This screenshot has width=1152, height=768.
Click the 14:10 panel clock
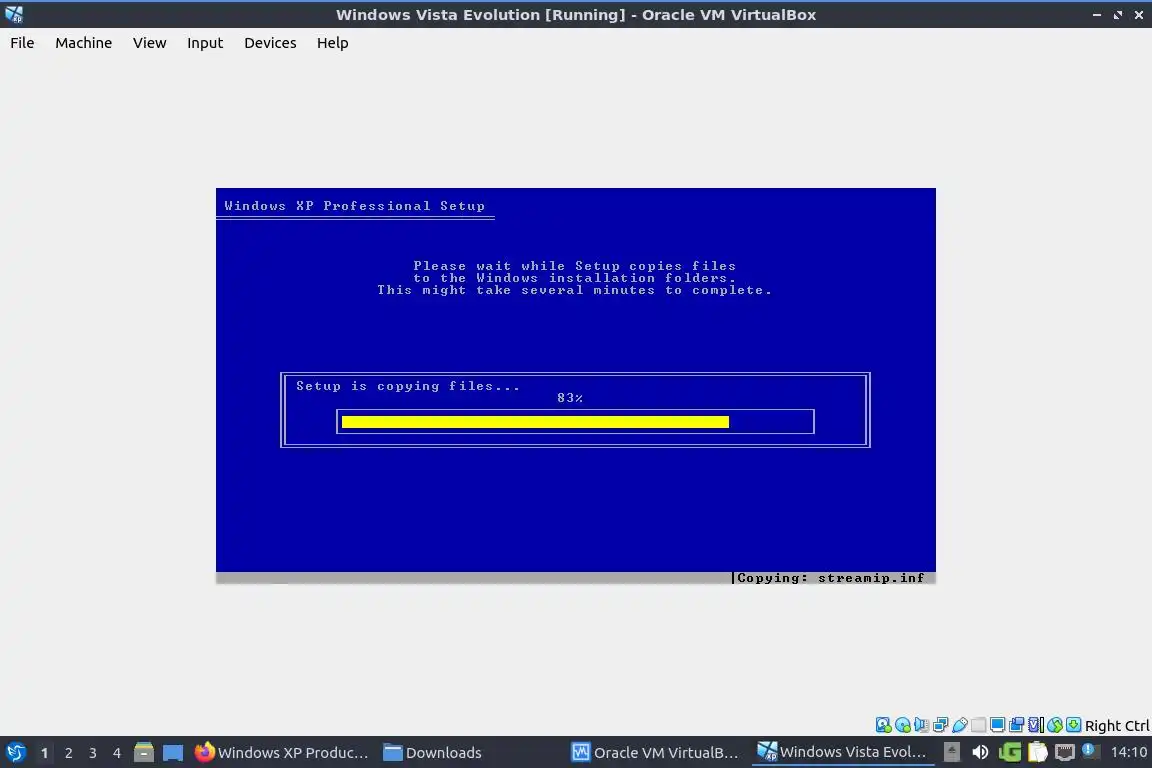(1128, 752)
